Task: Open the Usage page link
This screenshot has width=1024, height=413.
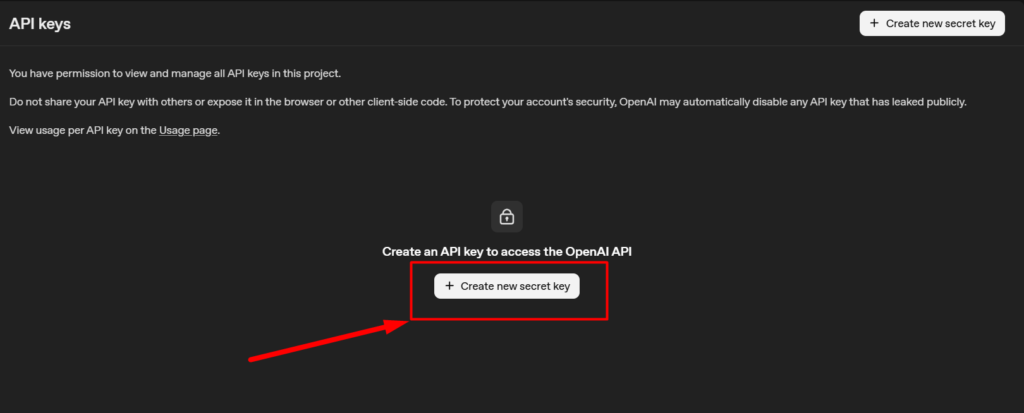Action: [x=188, y=131]
